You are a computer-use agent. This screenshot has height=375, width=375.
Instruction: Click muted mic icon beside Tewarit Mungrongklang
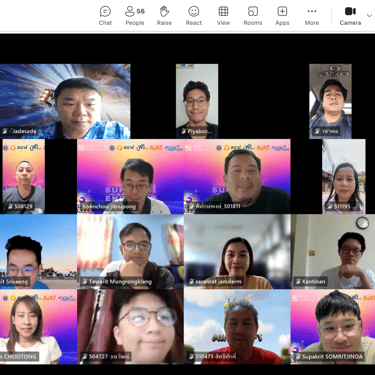click(85, 282)
